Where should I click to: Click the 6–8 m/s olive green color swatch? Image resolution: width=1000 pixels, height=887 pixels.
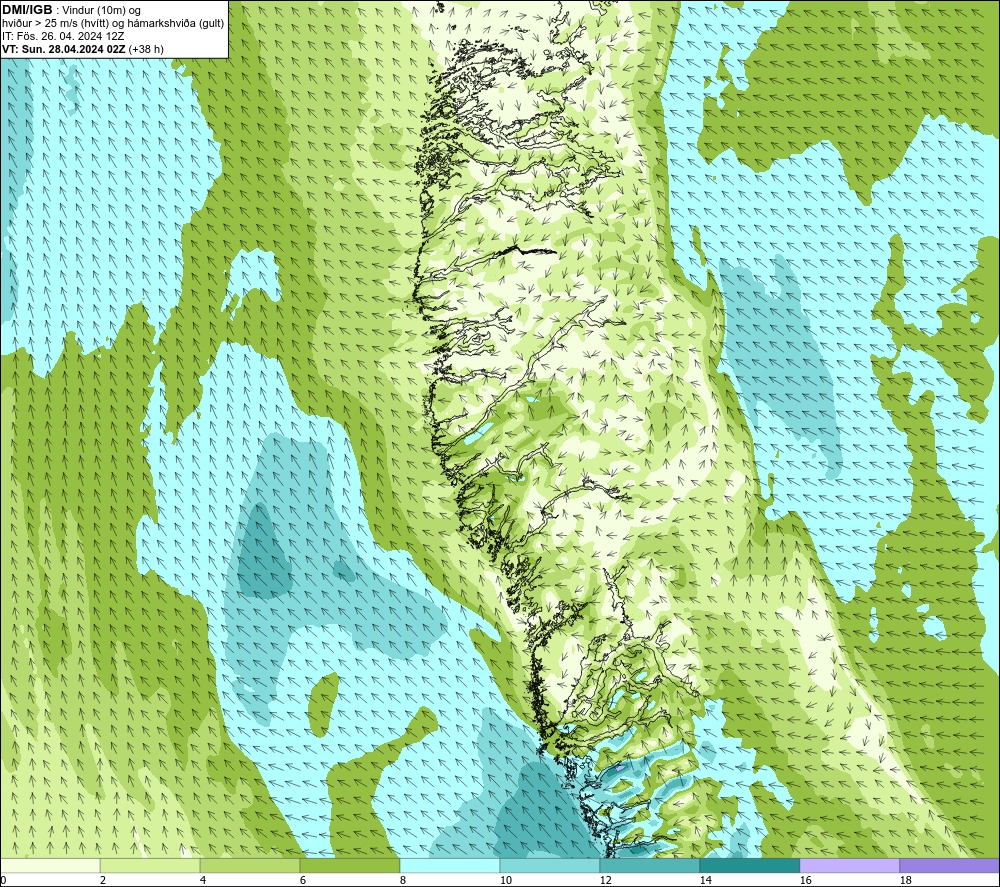[x=349, y=865]
